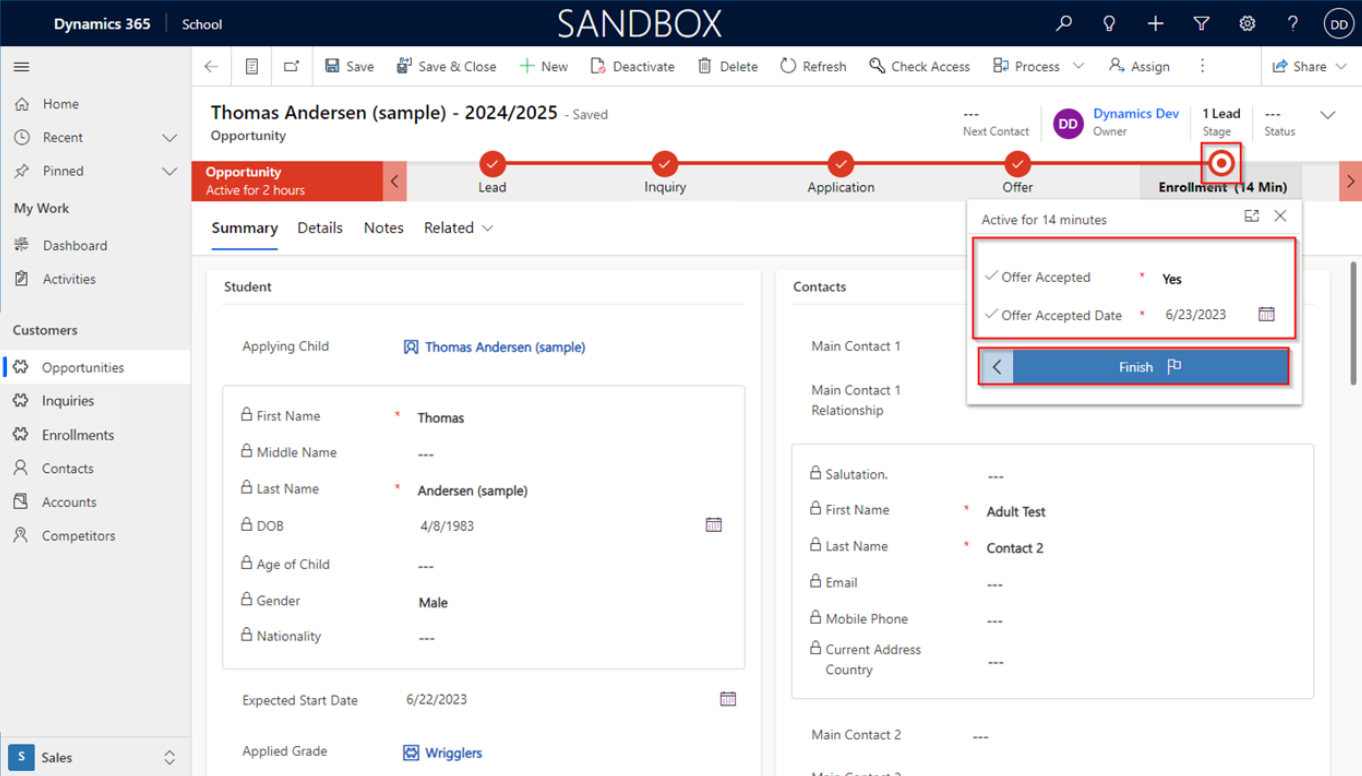Open the Thomas Andersen (sample) link

[x=505, y=347]
